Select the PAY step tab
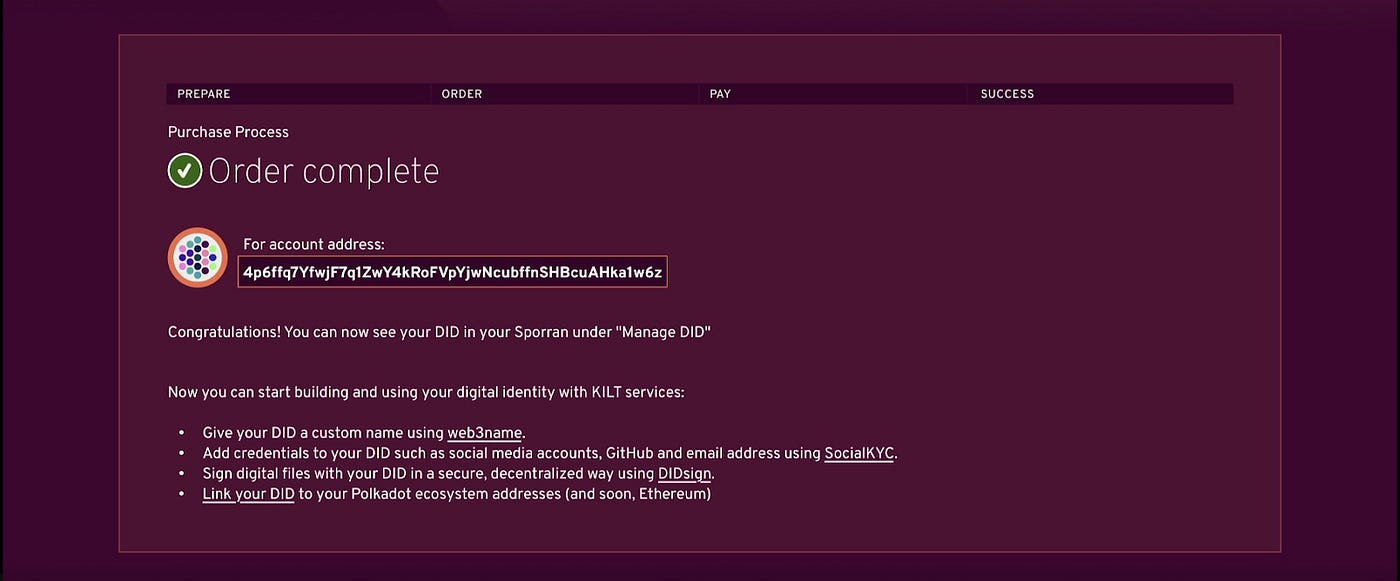Image resolution: width=1400 pixels, height=581 pixels. (833, 94)
